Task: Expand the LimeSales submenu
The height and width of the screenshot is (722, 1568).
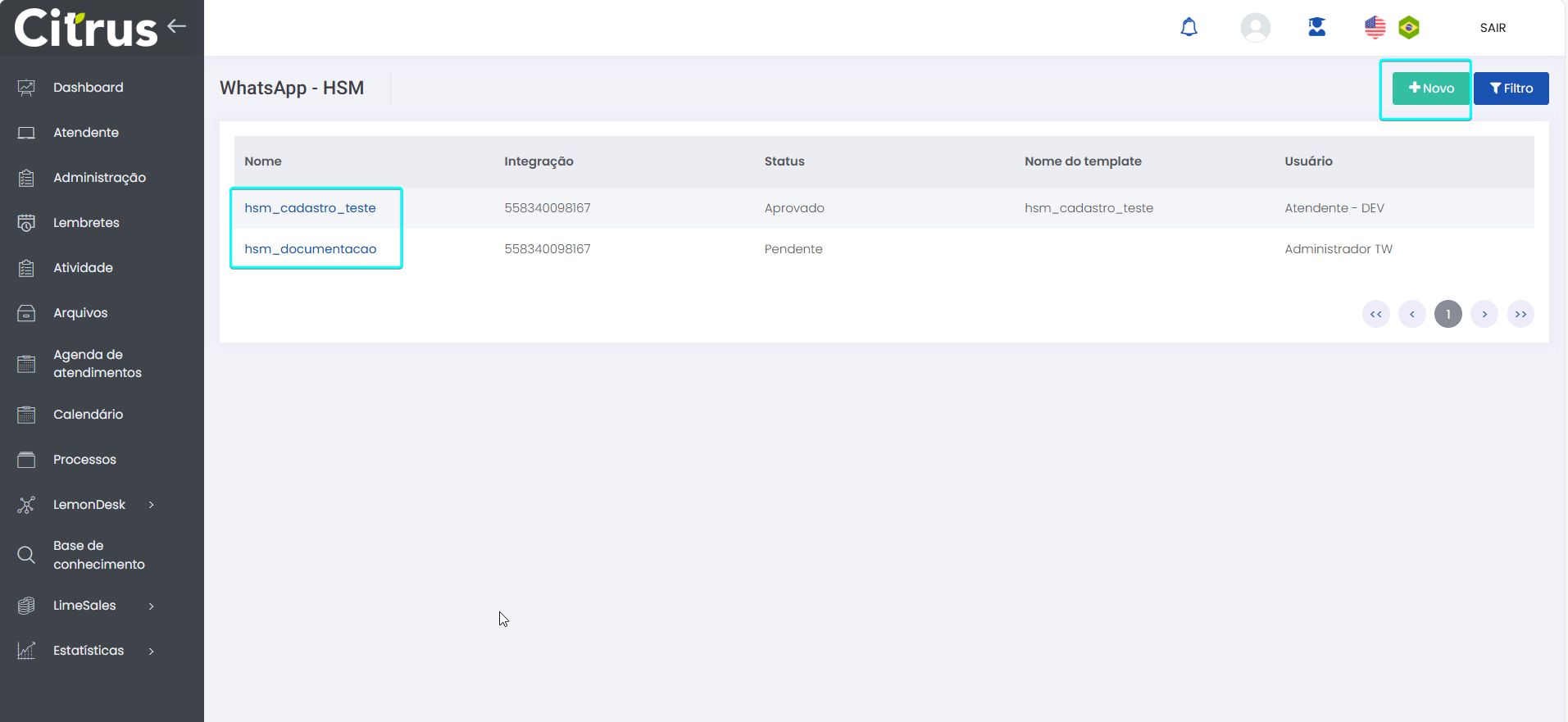Action: coord(151,606)
